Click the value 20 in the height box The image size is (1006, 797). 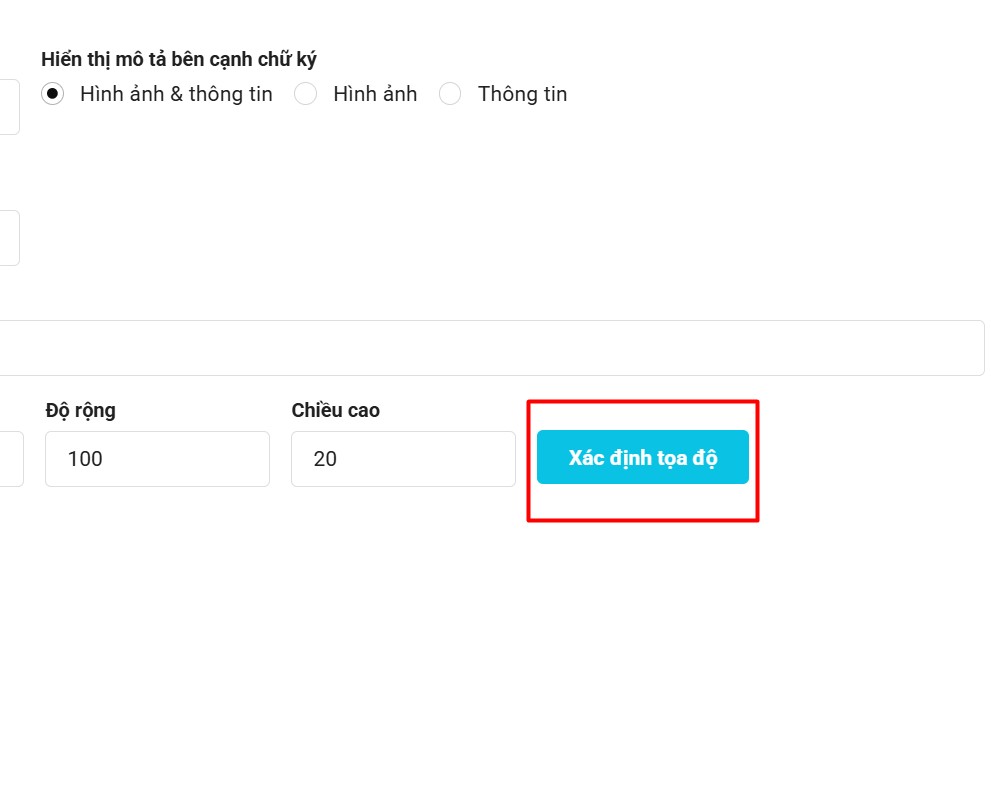[x=325, y=459]
